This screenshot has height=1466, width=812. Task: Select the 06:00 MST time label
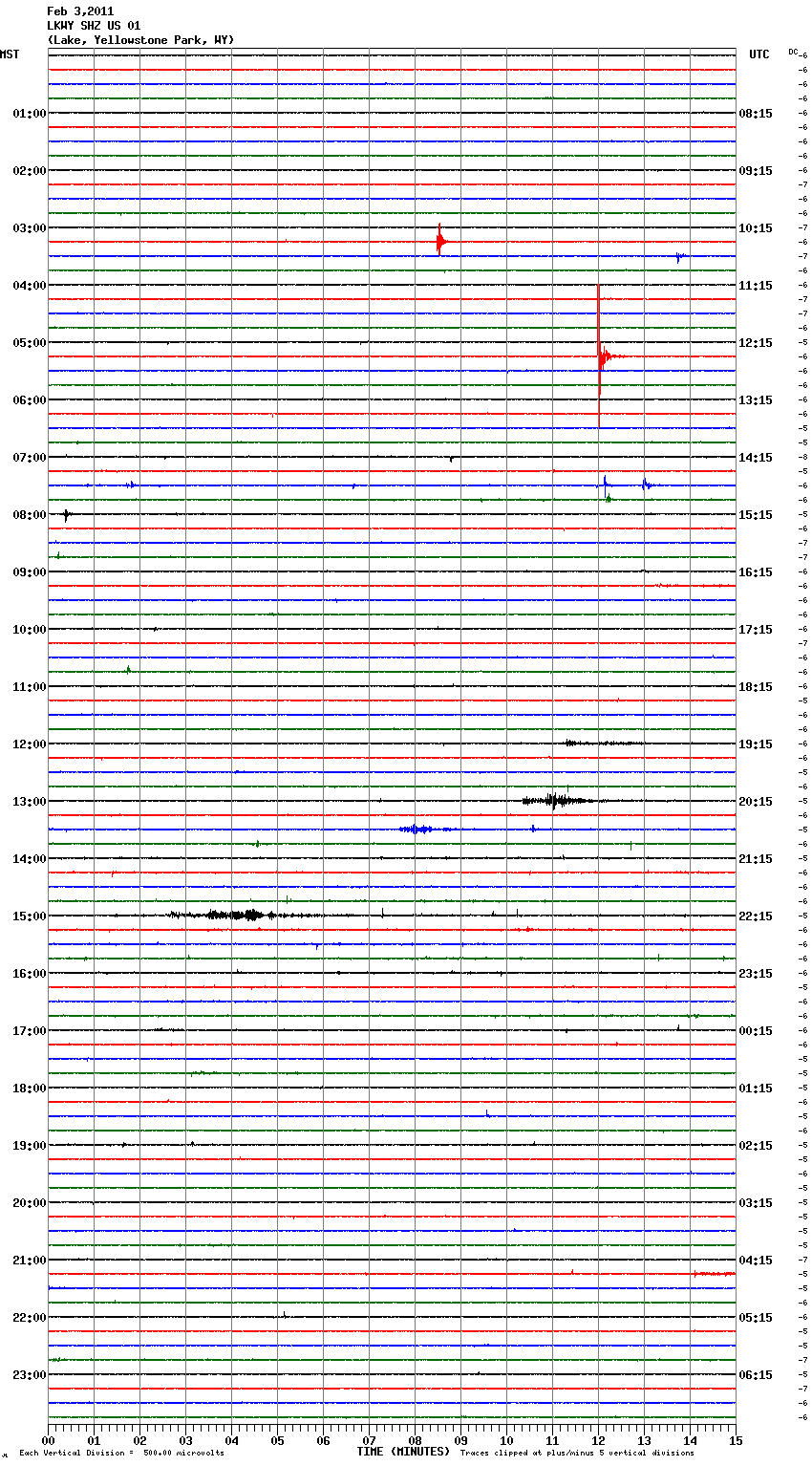(30, 400)
